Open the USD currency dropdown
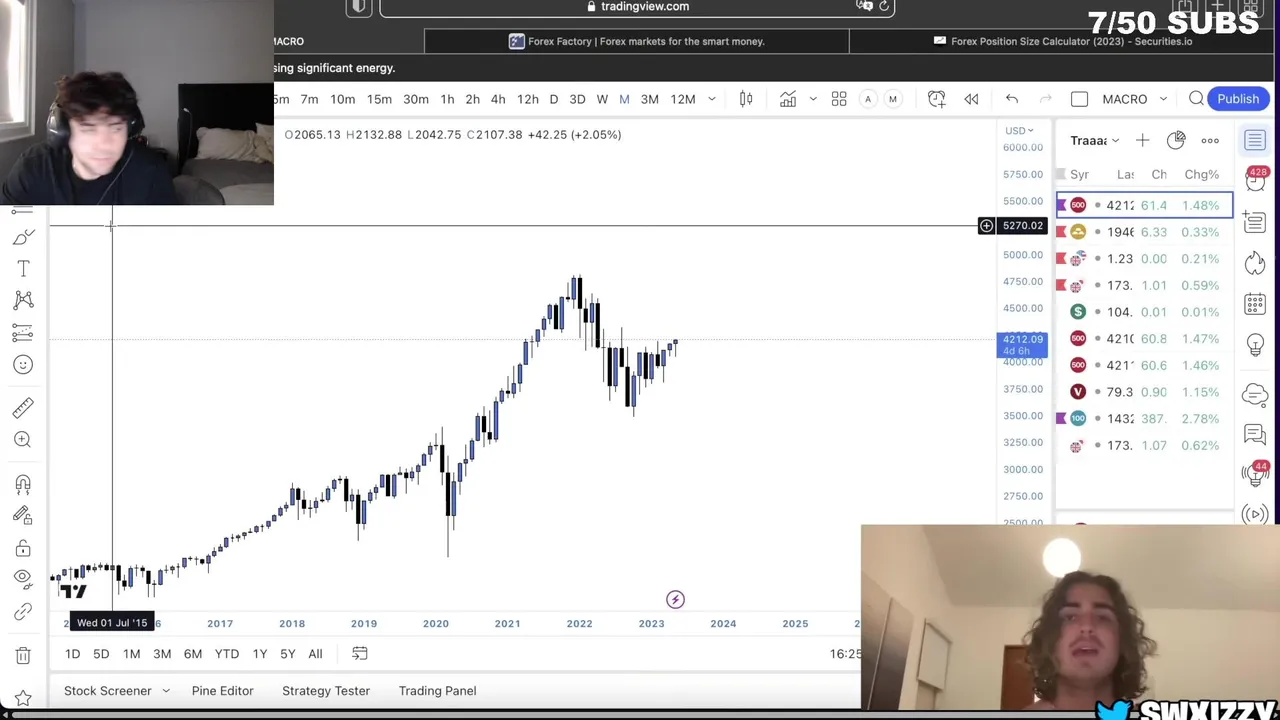Screen dimensions: 1280x720 click(x=1019, y=131)
